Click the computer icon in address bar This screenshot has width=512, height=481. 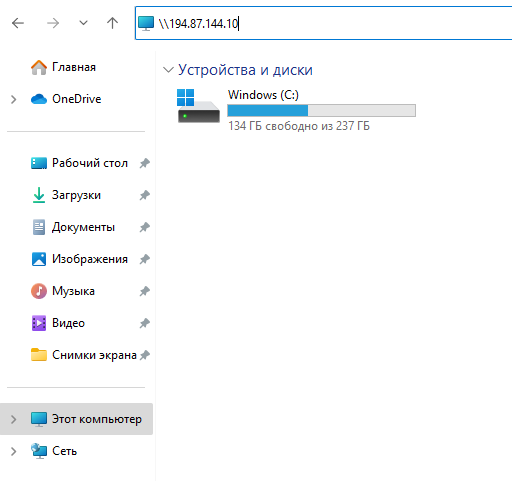pyautogui.click(x=146, y=23)
